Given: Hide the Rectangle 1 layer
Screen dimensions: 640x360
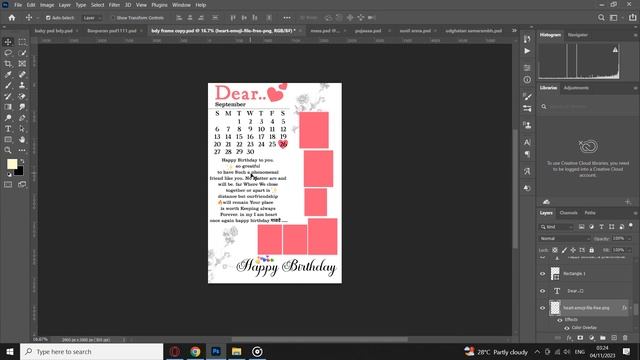Looking at the screenshot, I should 542,274.
